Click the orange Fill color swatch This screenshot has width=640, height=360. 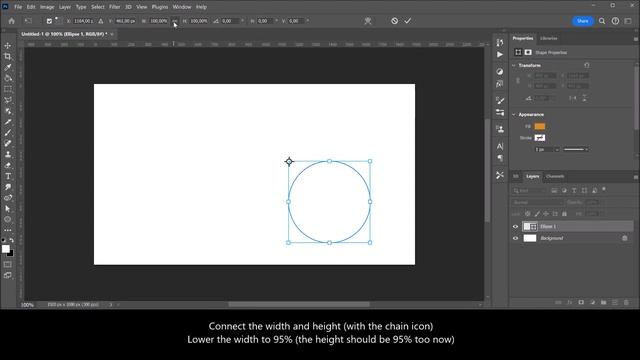point(540,127)
